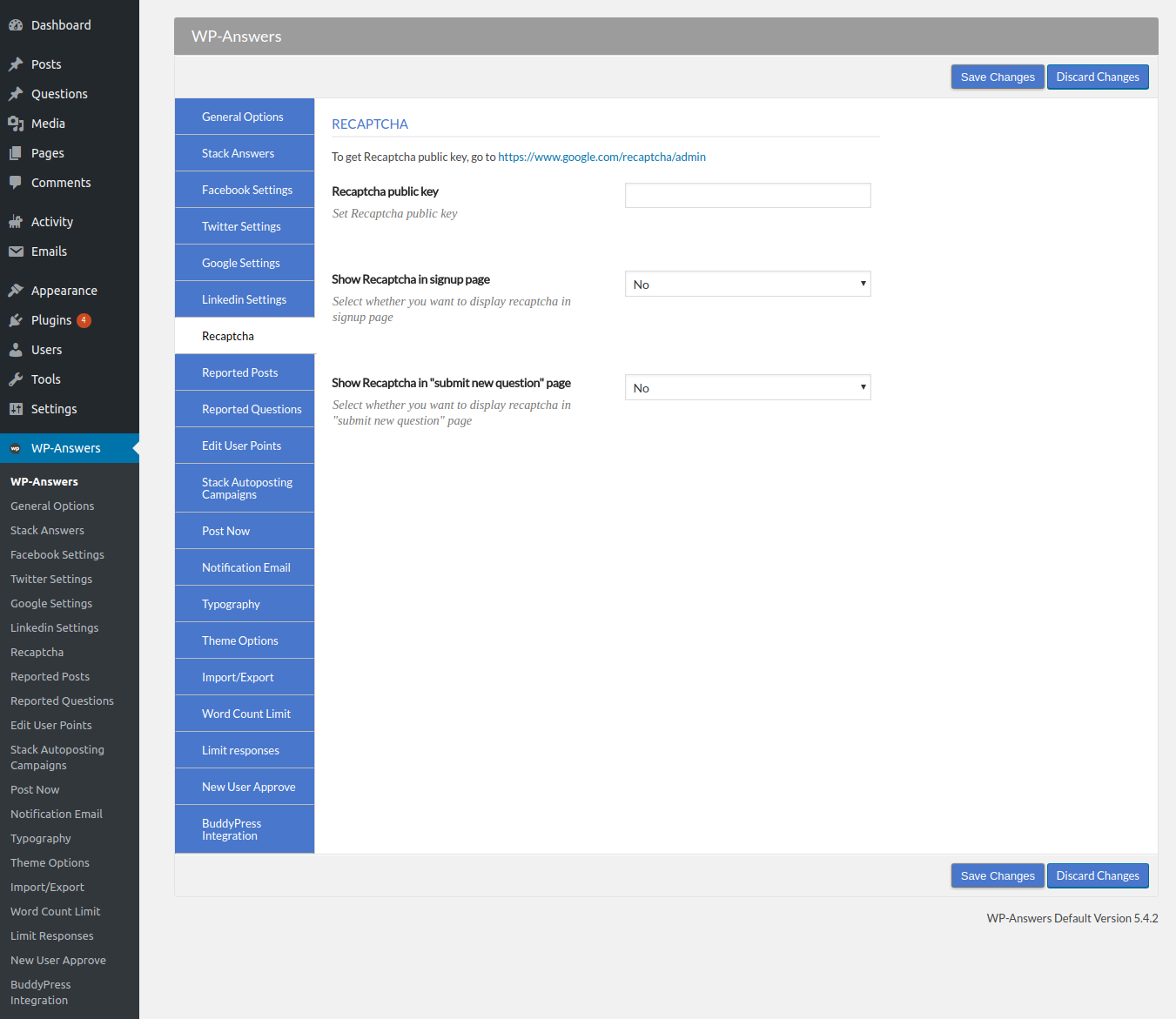Click the pin icon beside Questions

16,94
